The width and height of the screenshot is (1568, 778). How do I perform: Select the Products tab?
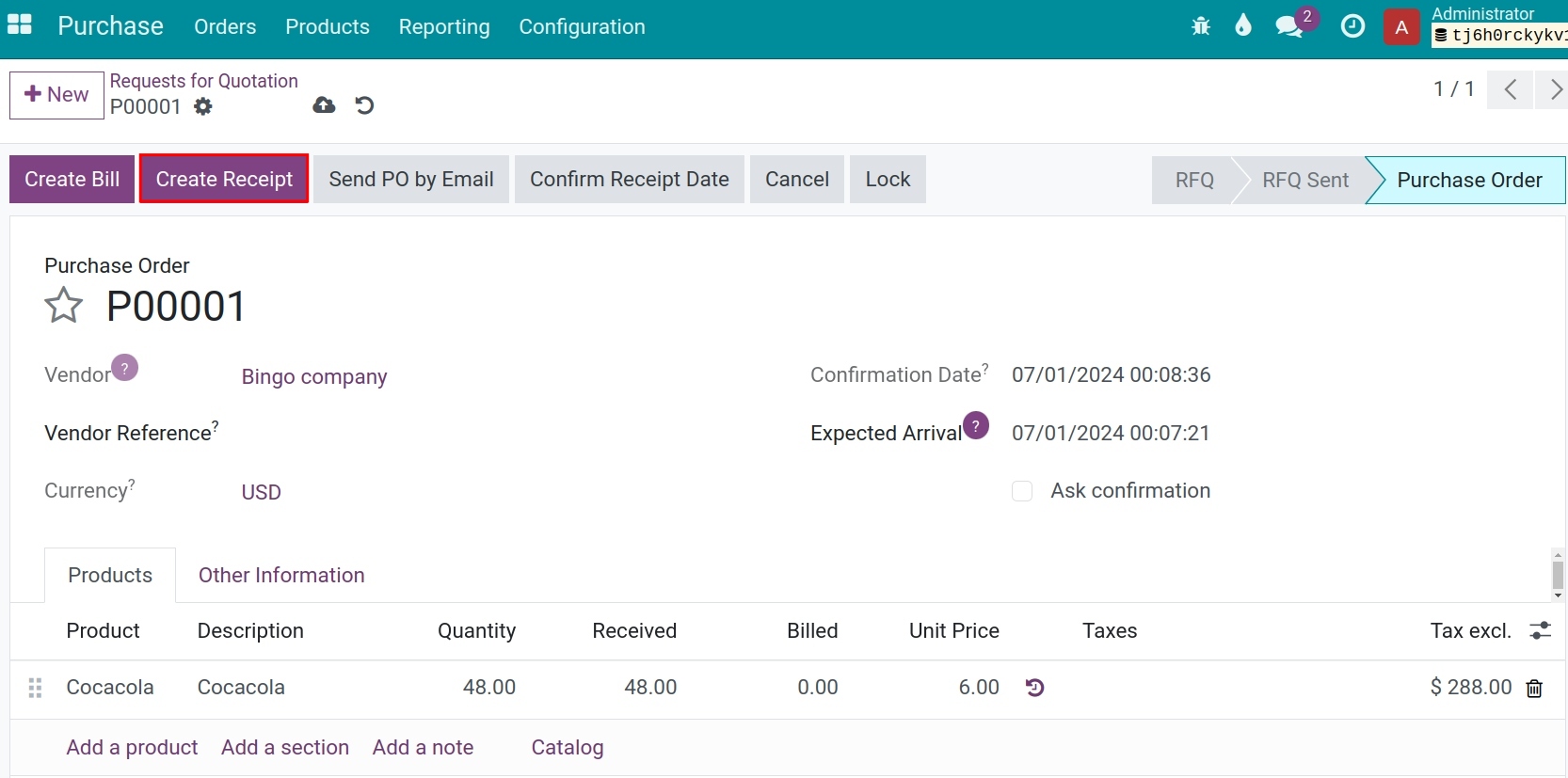(x=110, y=575)
